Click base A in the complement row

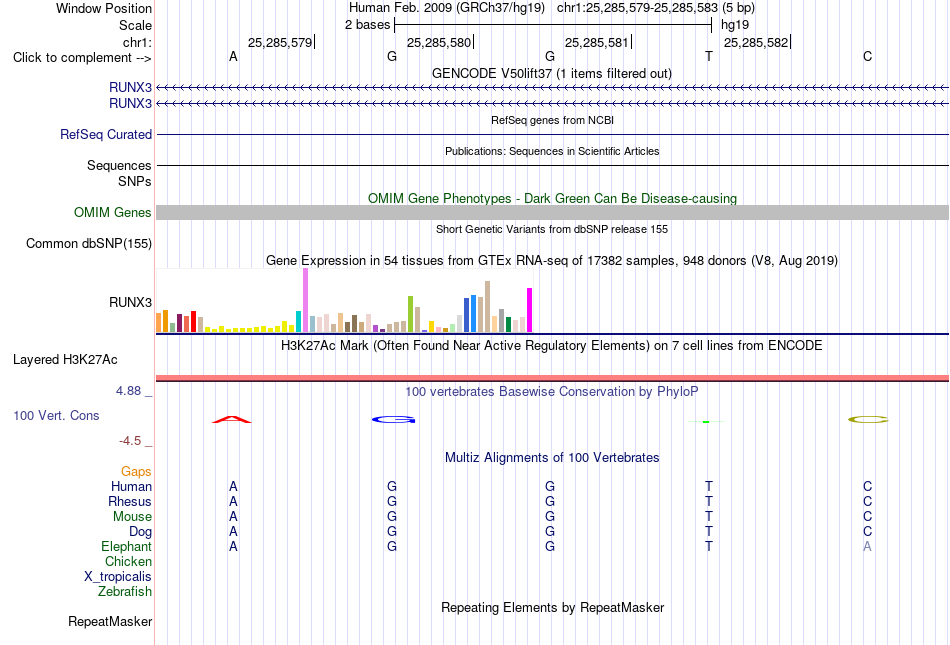(x=233, y=57)
